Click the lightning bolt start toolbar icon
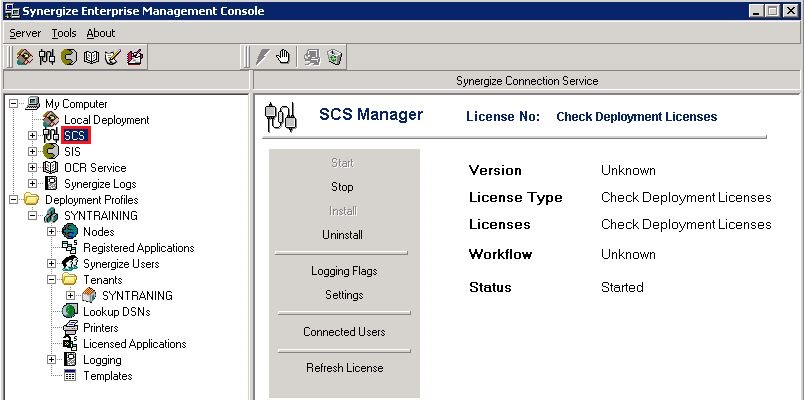The height and width of the screenshot is (400, 804). [x=263, y=57]
